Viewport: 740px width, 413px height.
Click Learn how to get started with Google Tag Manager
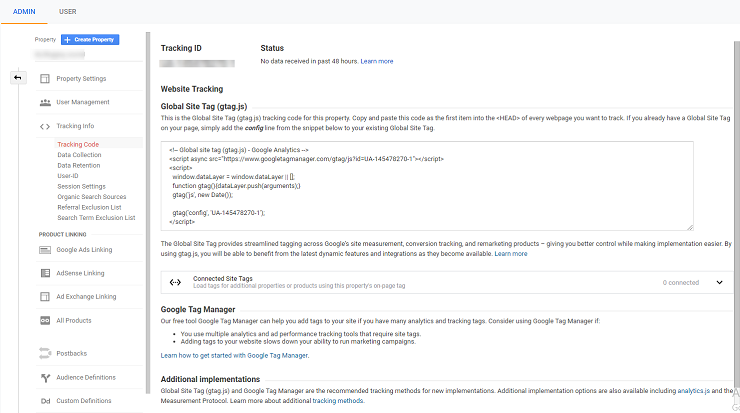[x=235, y=355]
